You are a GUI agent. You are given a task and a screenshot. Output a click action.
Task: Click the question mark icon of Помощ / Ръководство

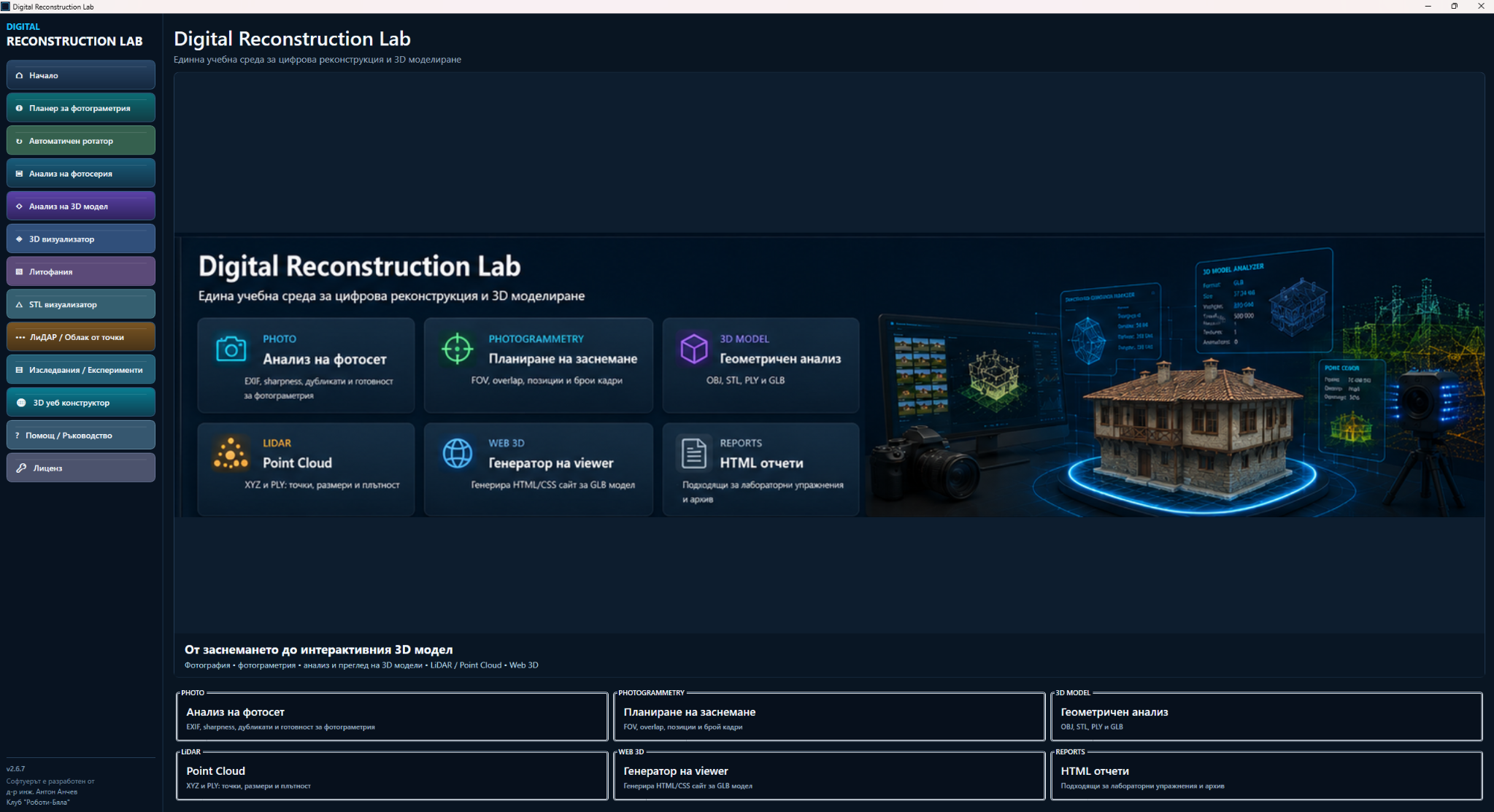(18, 436)
